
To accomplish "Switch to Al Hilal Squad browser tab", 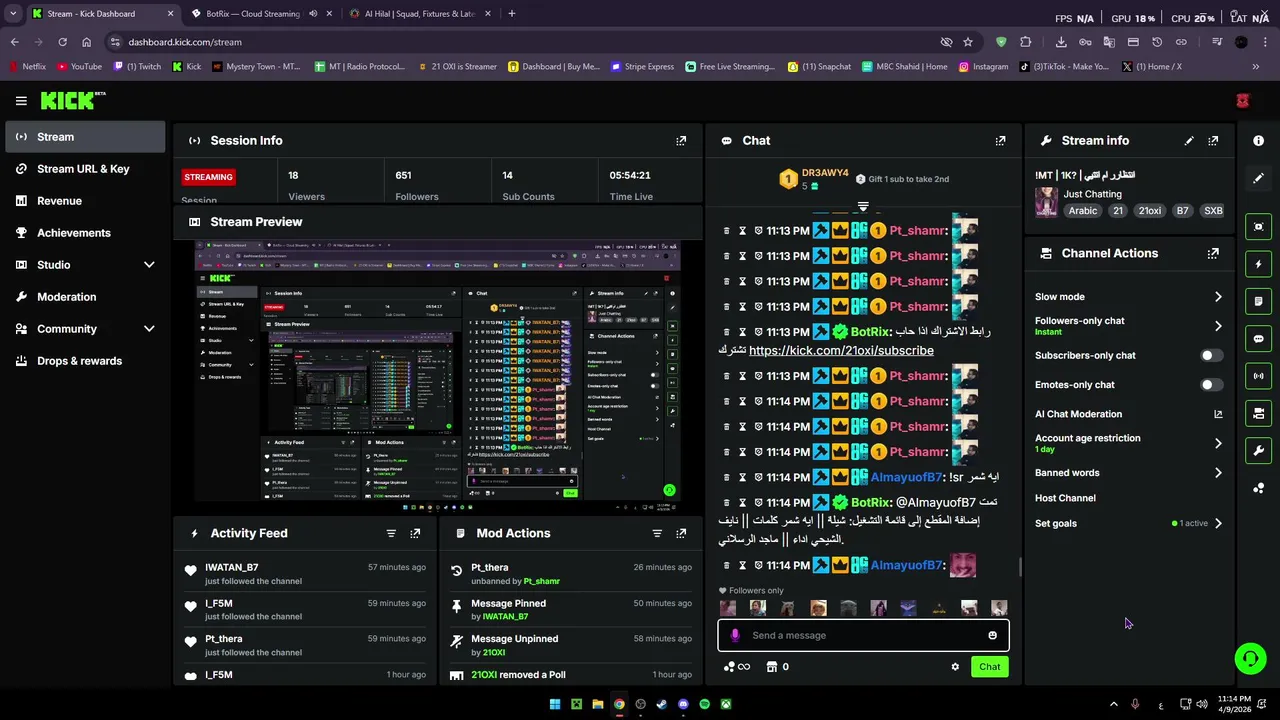I will (420, 14).
